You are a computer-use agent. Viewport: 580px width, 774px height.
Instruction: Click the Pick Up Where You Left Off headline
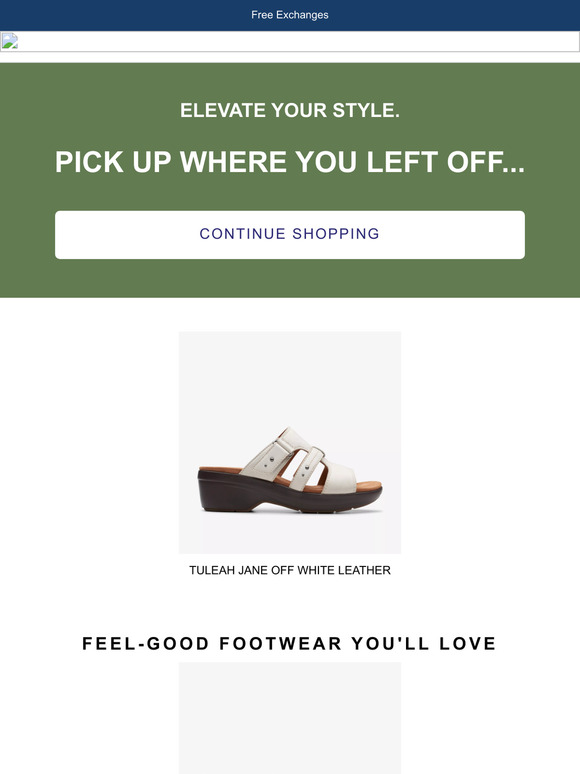(290, 161)
